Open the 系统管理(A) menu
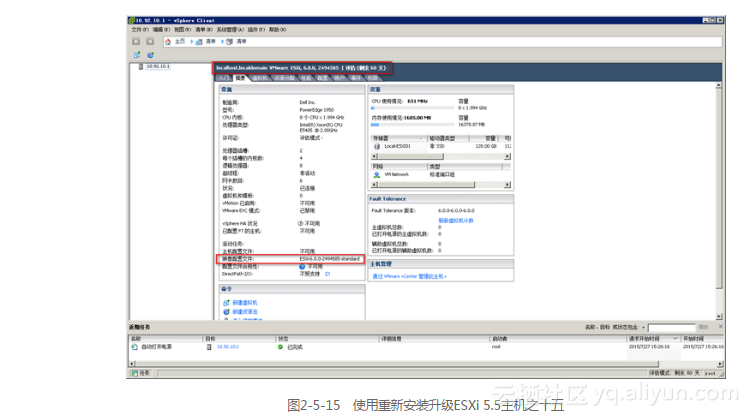Image resolution: width=750 pixels, height=416 pixels. click(x=230, y=30)
